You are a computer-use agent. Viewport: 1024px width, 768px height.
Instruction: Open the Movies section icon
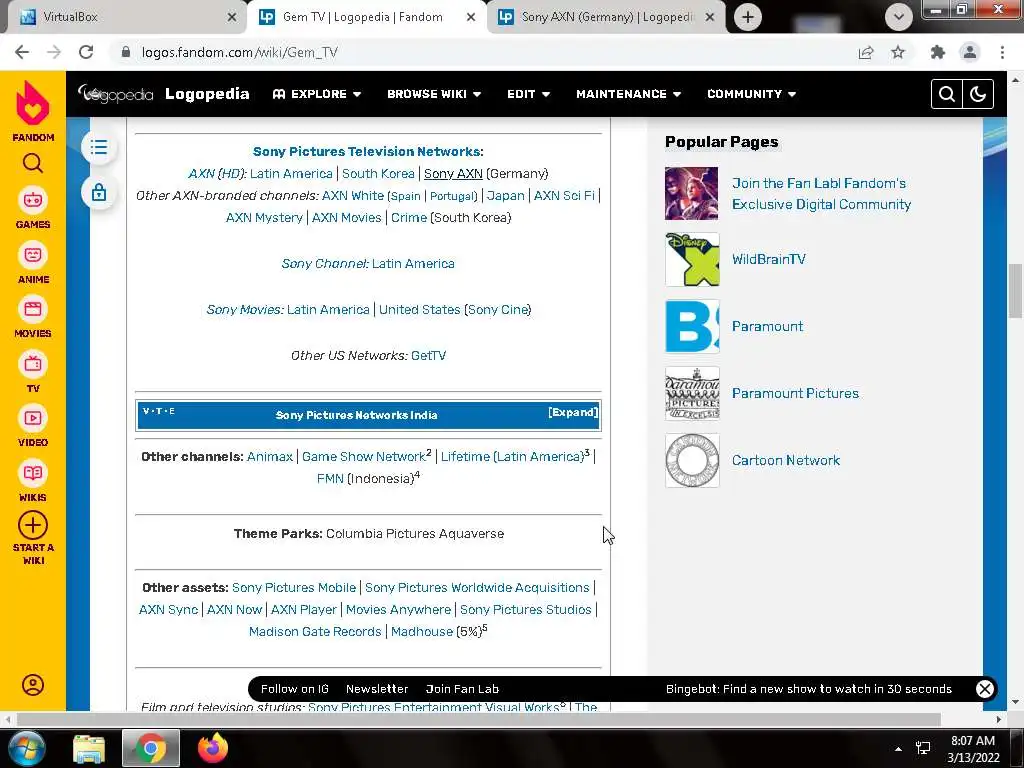tap(33, 310)
